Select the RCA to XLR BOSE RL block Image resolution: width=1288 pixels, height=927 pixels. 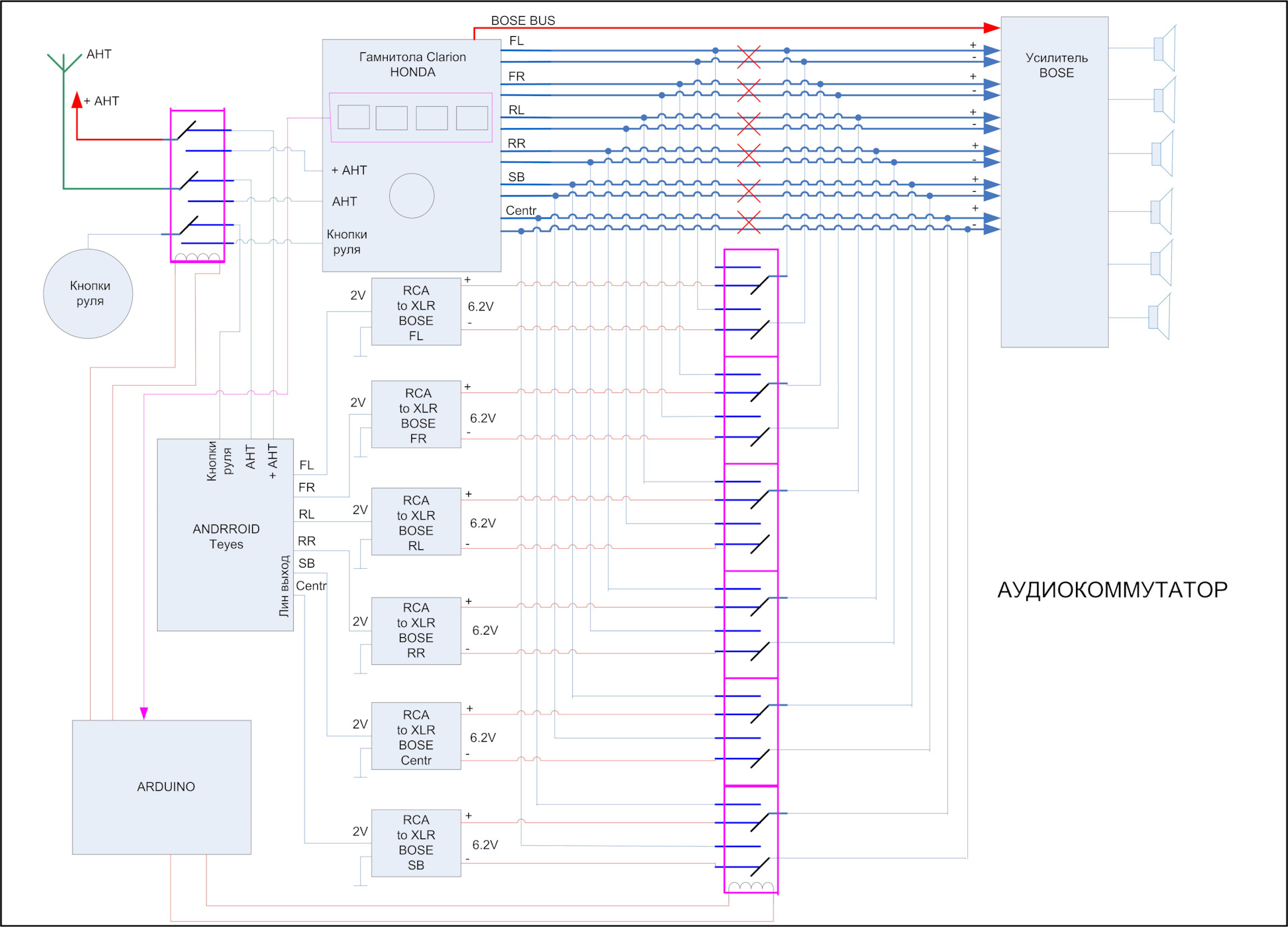click(x=416, y=522)
